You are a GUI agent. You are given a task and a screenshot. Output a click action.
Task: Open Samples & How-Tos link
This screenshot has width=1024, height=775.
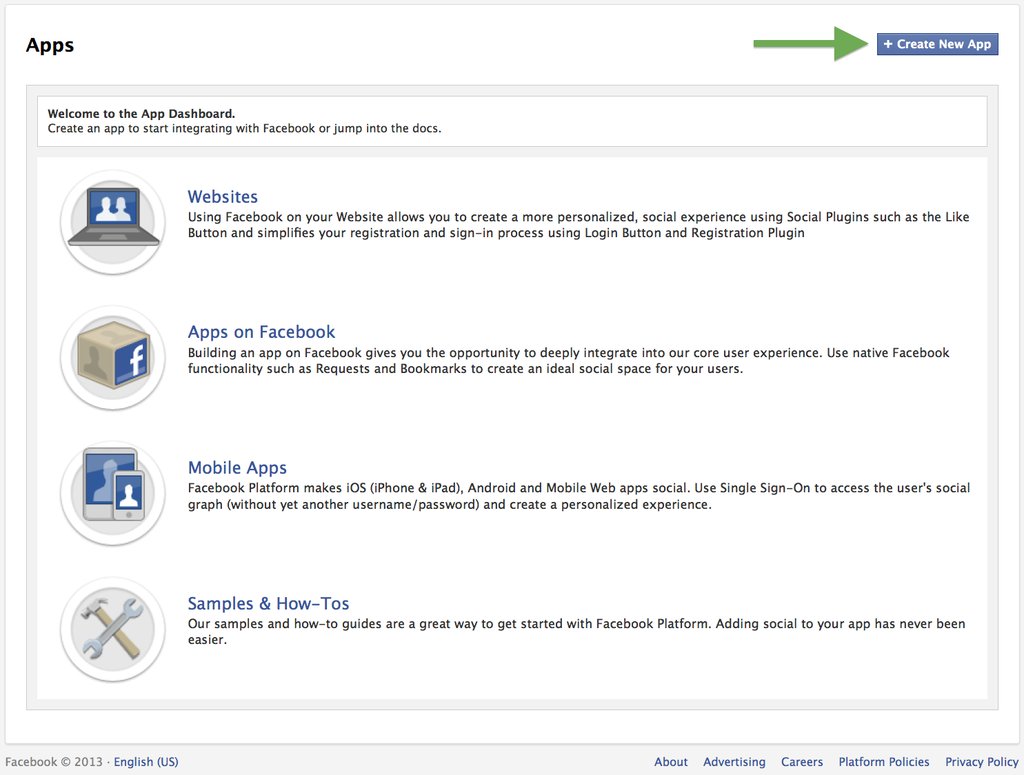(x=268, y=603)
